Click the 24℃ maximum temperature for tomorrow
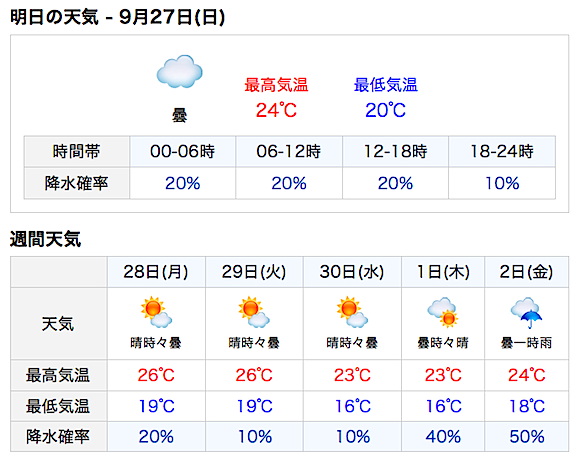576x457 pixels. coord(276,110)
